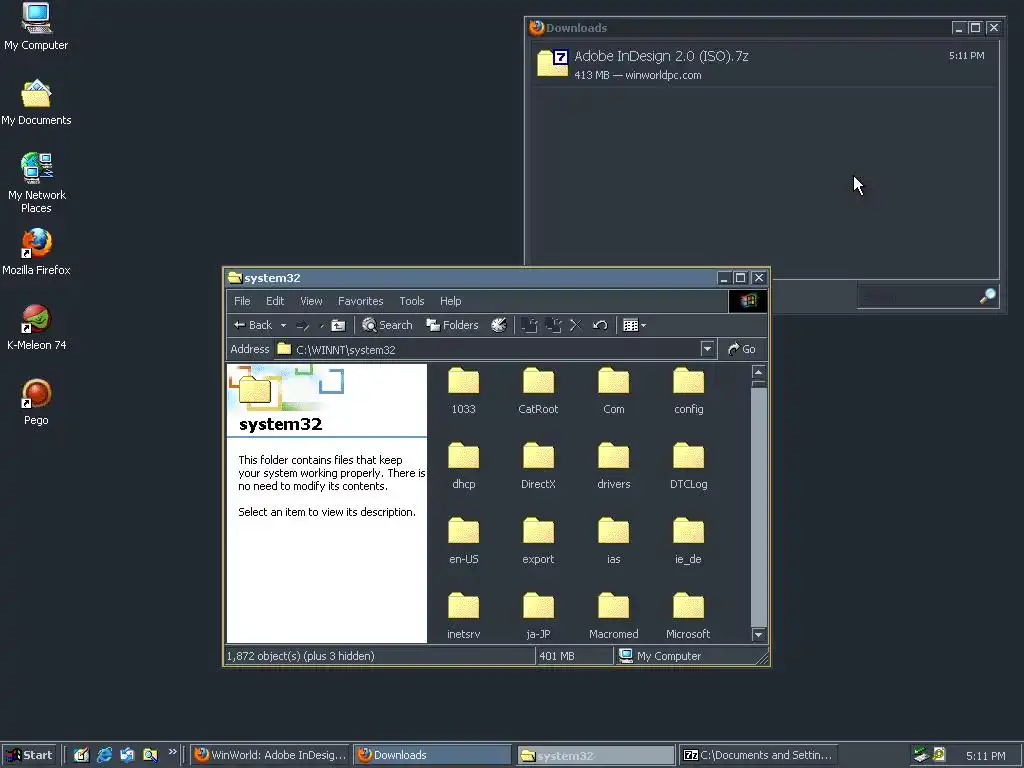The width and height of the screenshot is (1024, 768).
Task: Select the en-US folder
Action: (464, 541)
